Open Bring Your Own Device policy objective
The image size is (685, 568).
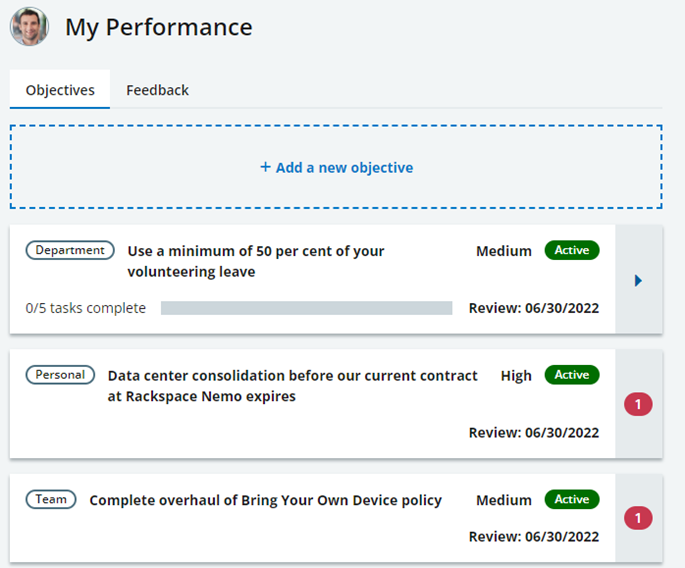point(265,500)
